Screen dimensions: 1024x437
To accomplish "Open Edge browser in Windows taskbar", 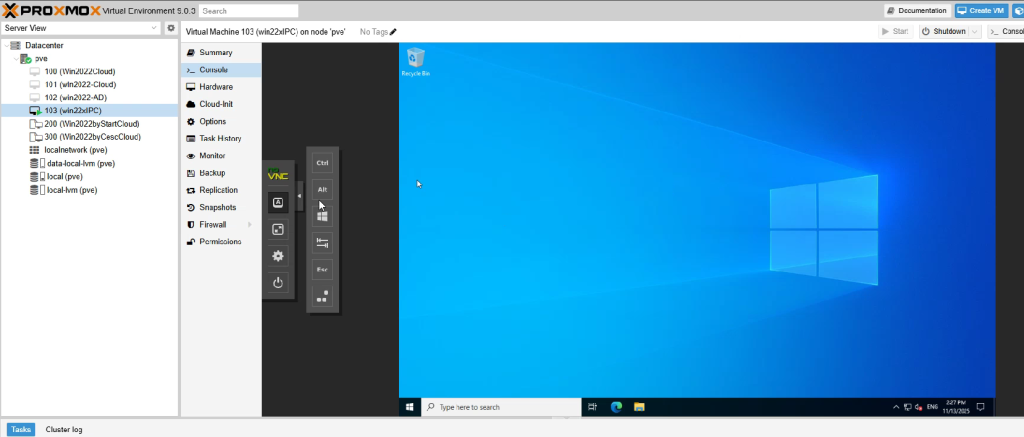I will [616, 407].
